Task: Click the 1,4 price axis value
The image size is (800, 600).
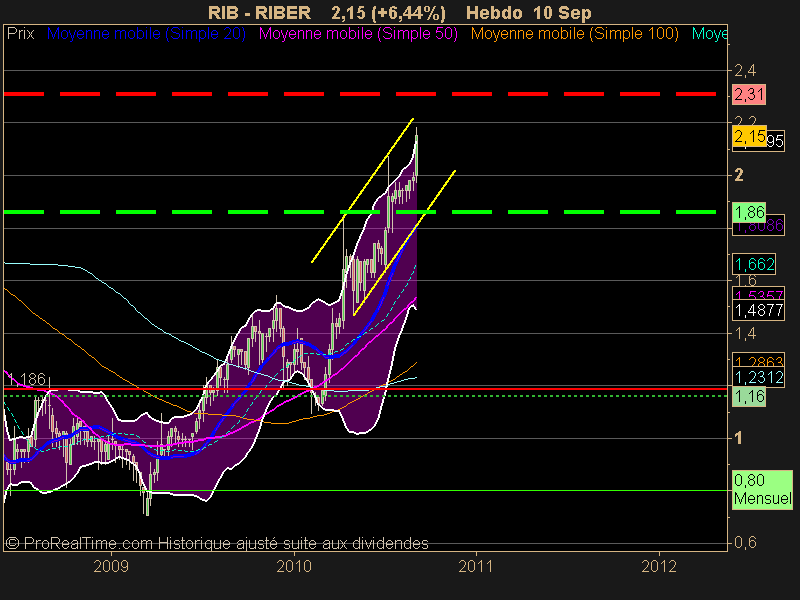Action: pos(745,334)
